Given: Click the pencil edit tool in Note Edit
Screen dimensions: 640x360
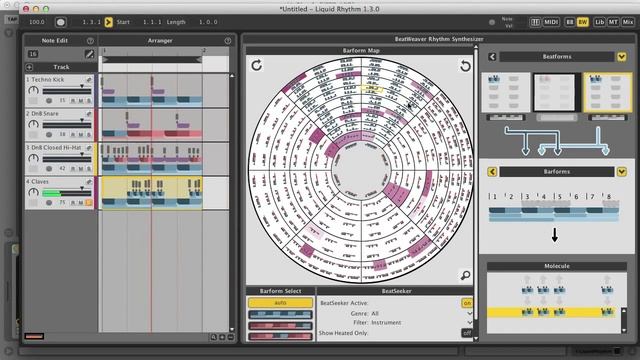Looking at the screenshot, I should tap(89, 53).
